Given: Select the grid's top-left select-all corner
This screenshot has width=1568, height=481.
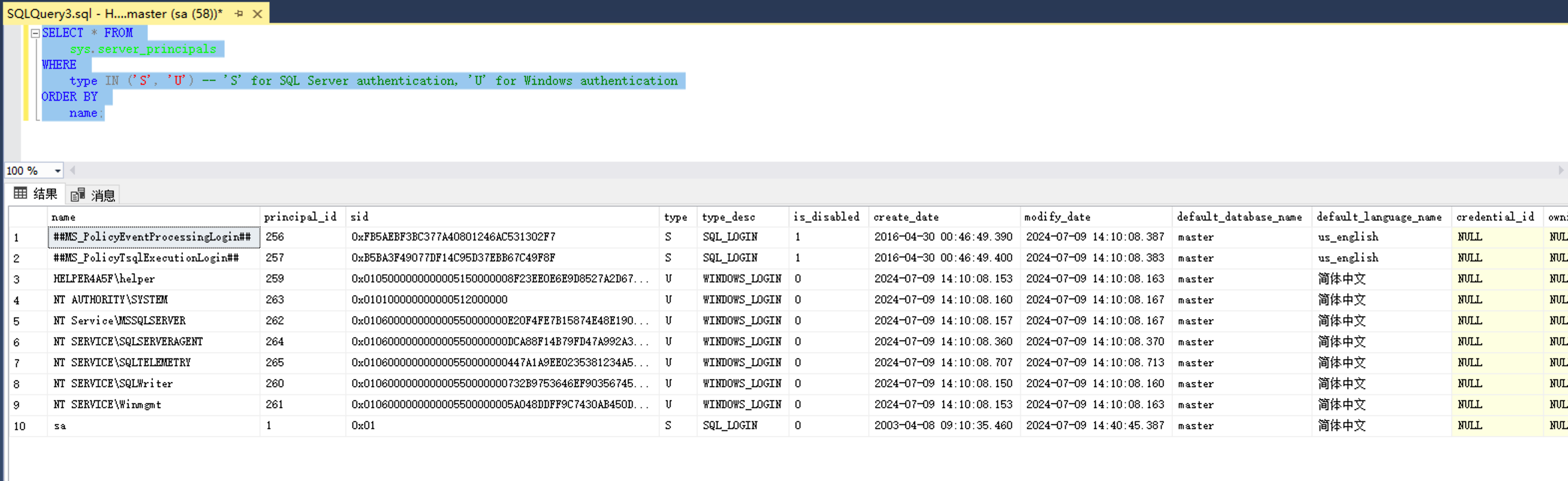Looking at the screenshot, I should click(27, 217).
